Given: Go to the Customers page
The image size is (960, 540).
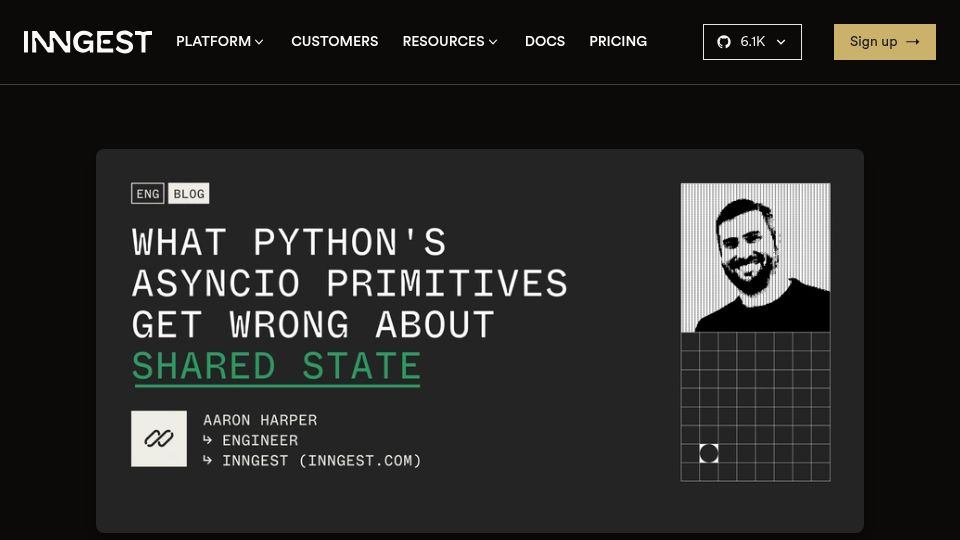Looking at the screenshot, I should [334, 42].
